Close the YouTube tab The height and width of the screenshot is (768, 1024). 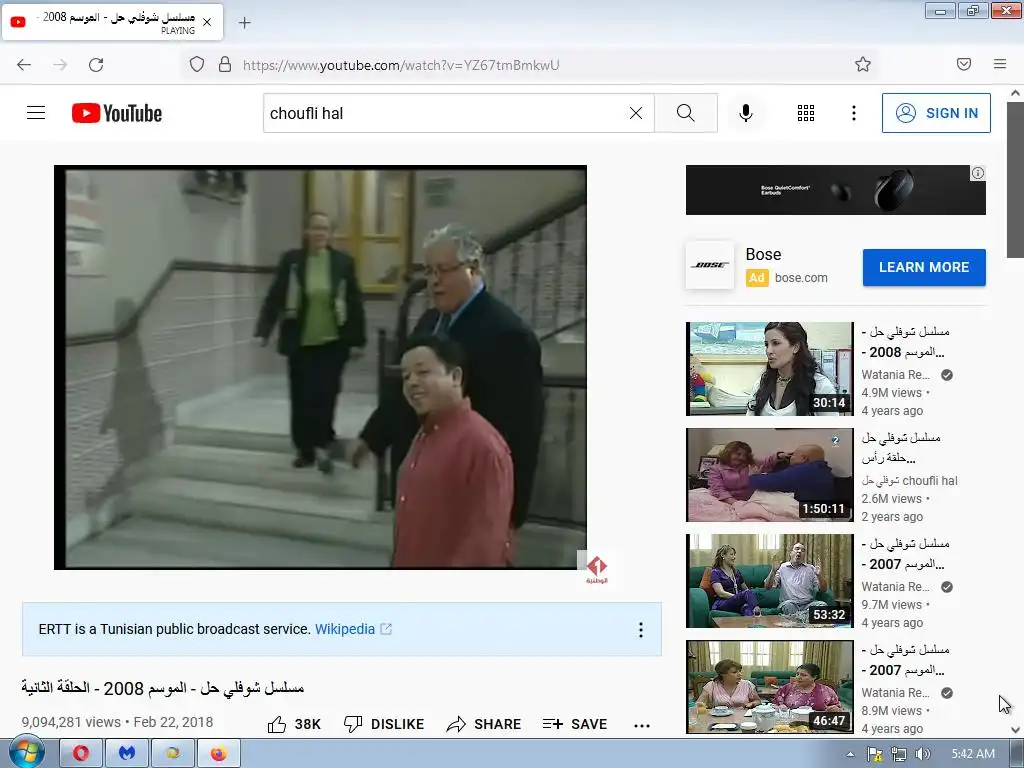point(207,22)
